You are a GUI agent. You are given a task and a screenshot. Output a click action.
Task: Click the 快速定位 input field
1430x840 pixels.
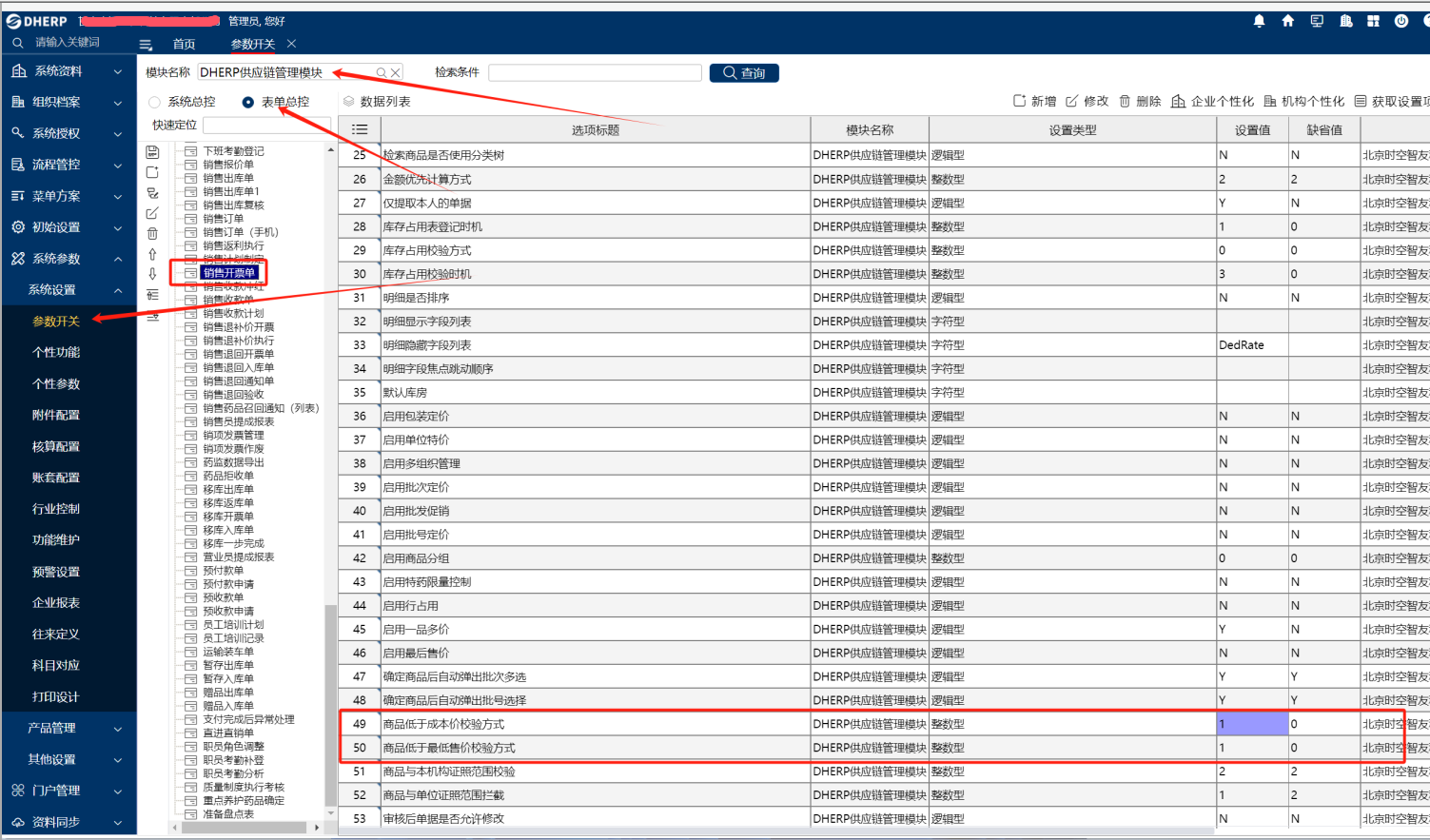[x=265, y=126]
